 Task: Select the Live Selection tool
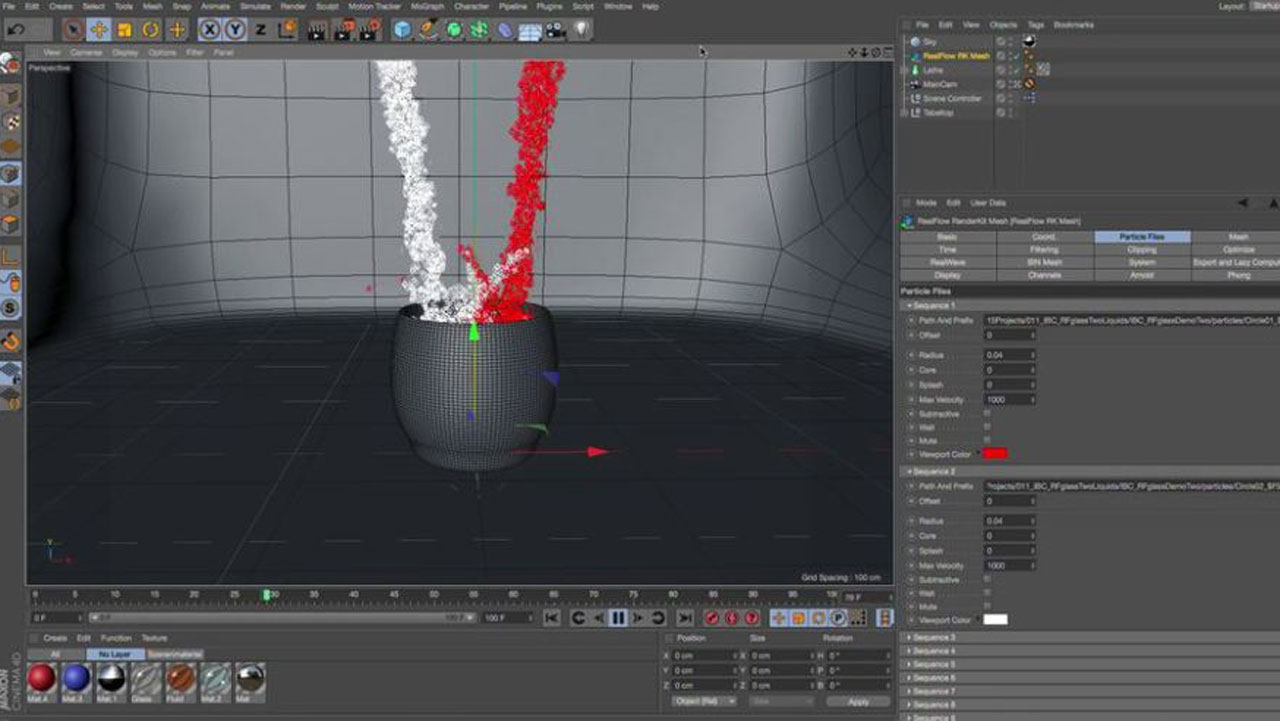73,30
